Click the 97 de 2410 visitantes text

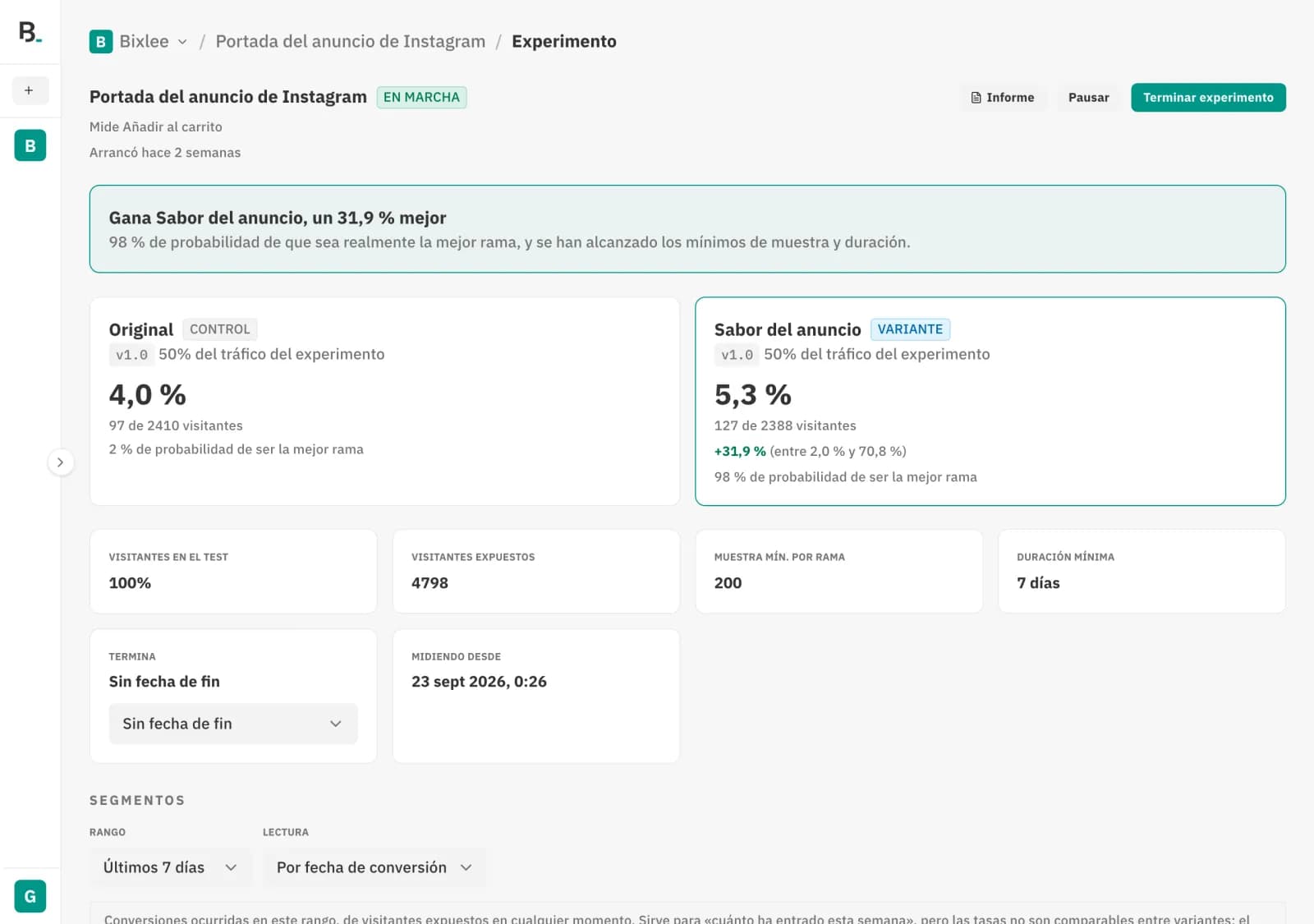(176, 425)
